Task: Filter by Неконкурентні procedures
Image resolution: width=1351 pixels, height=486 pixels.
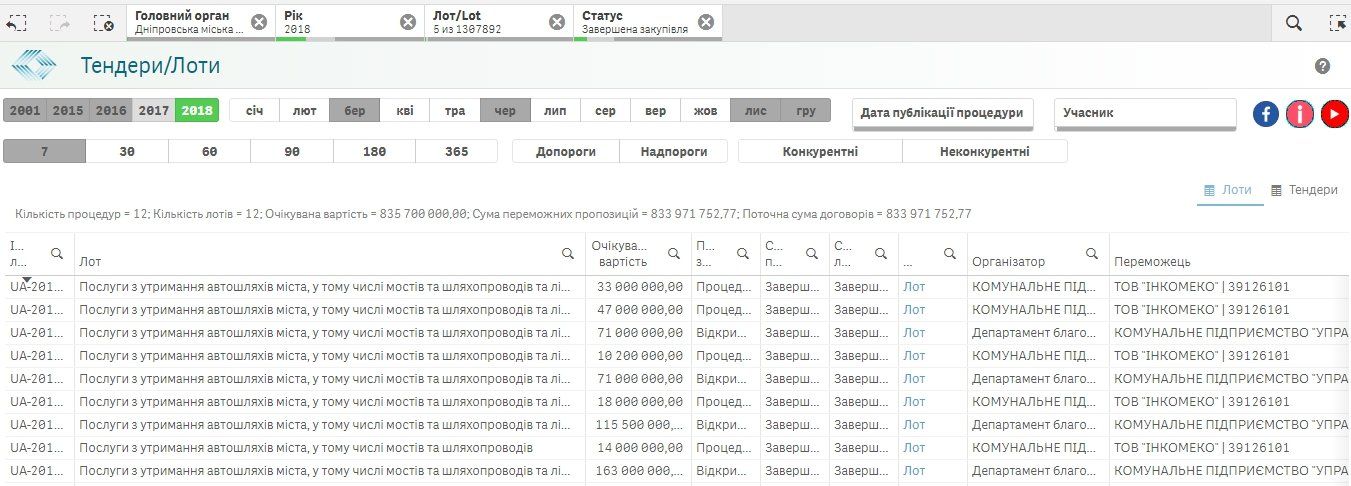Action: coord(985,152)
